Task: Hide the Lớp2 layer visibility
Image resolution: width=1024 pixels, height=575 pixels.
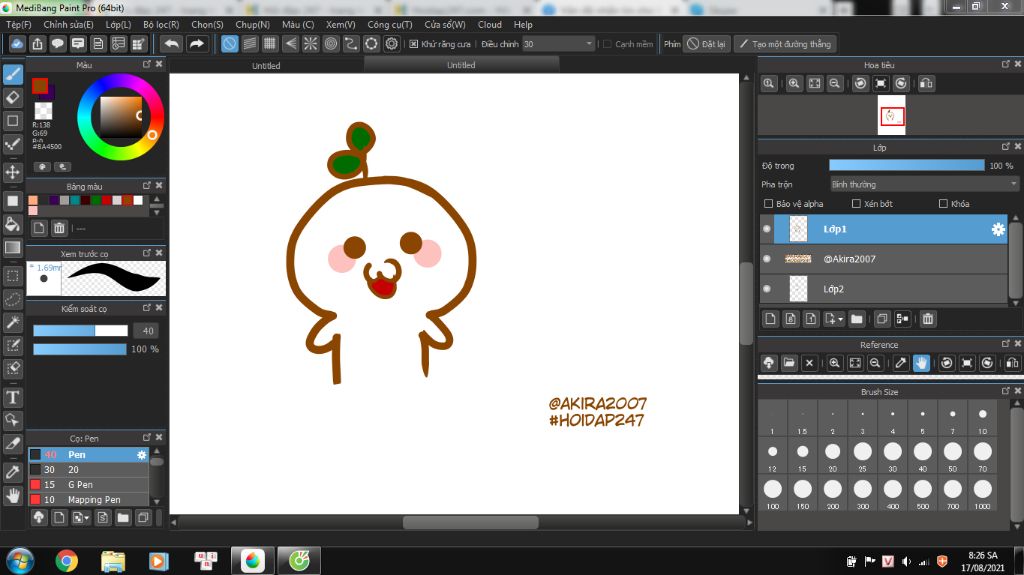Action: click(767, 289)
